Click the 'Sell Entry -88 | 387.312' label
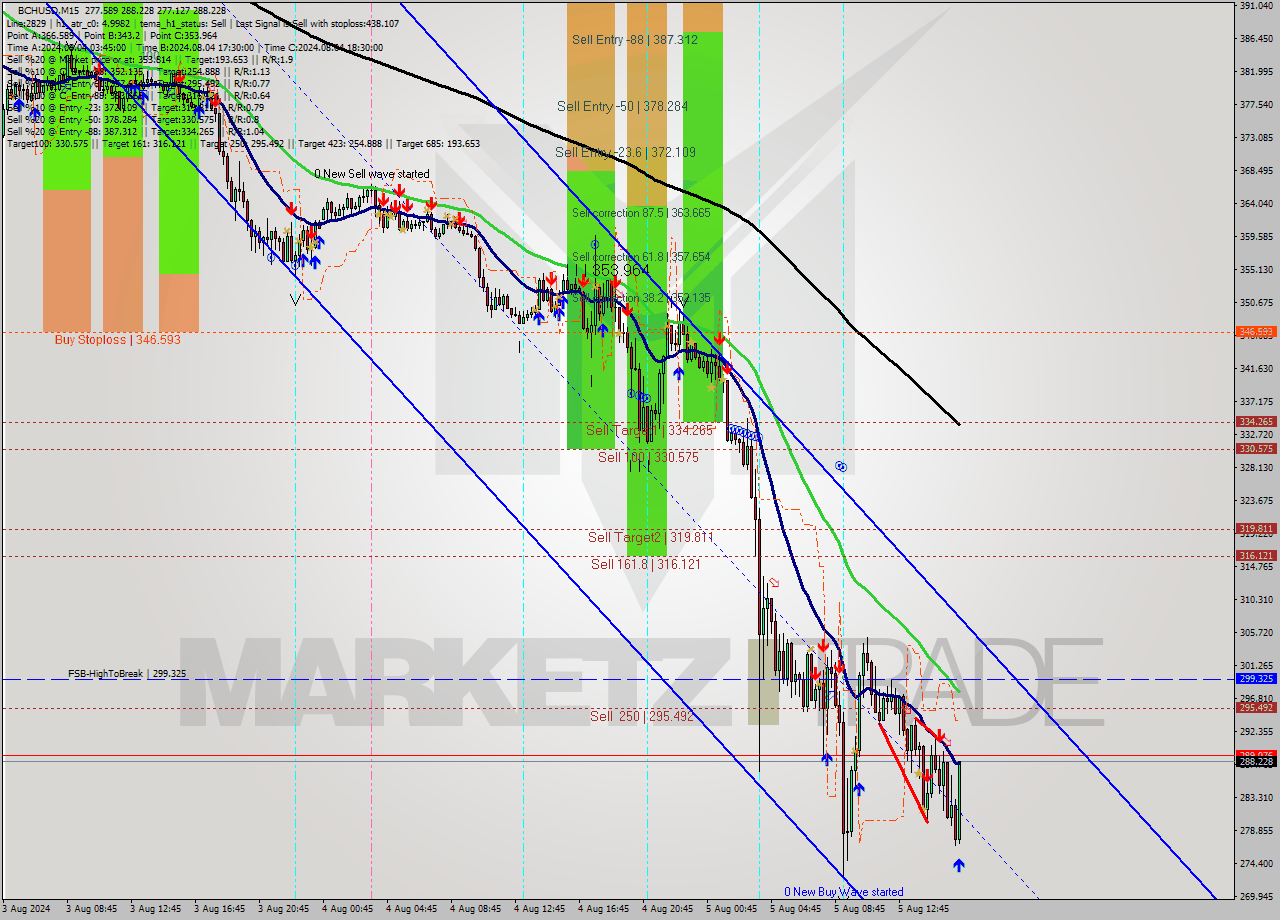The image size is (1280, 920). click(635, 40)
